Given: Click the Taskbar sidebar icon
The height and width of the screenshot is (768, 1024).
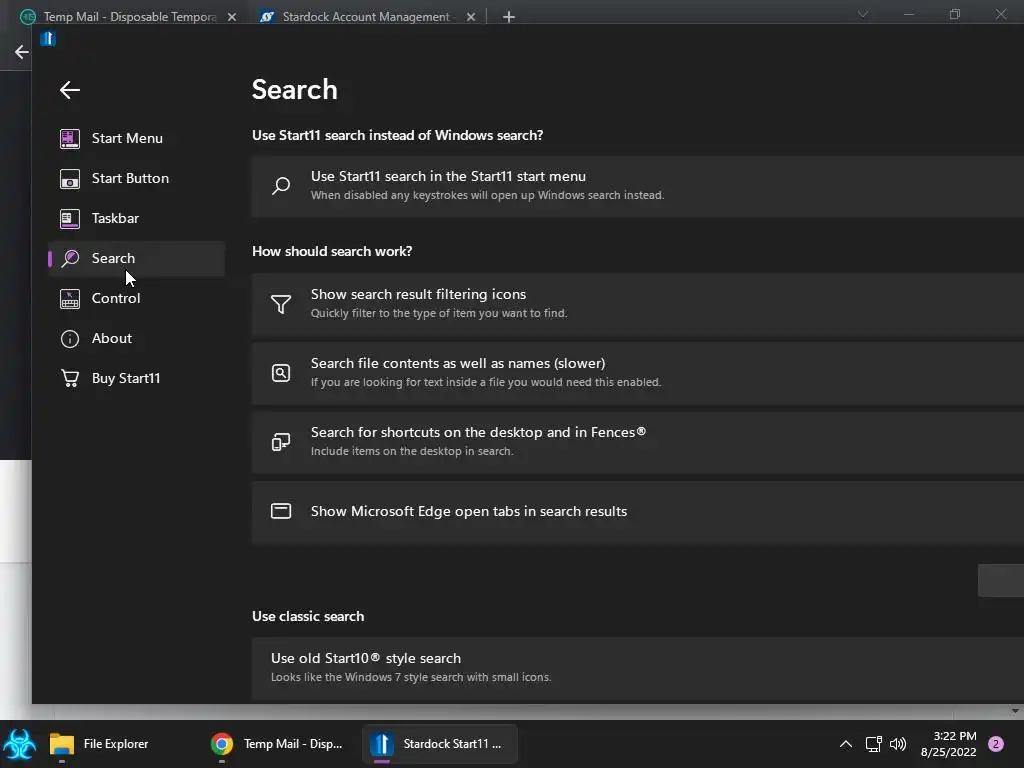Looking at the screenshot, I should 70,218.
